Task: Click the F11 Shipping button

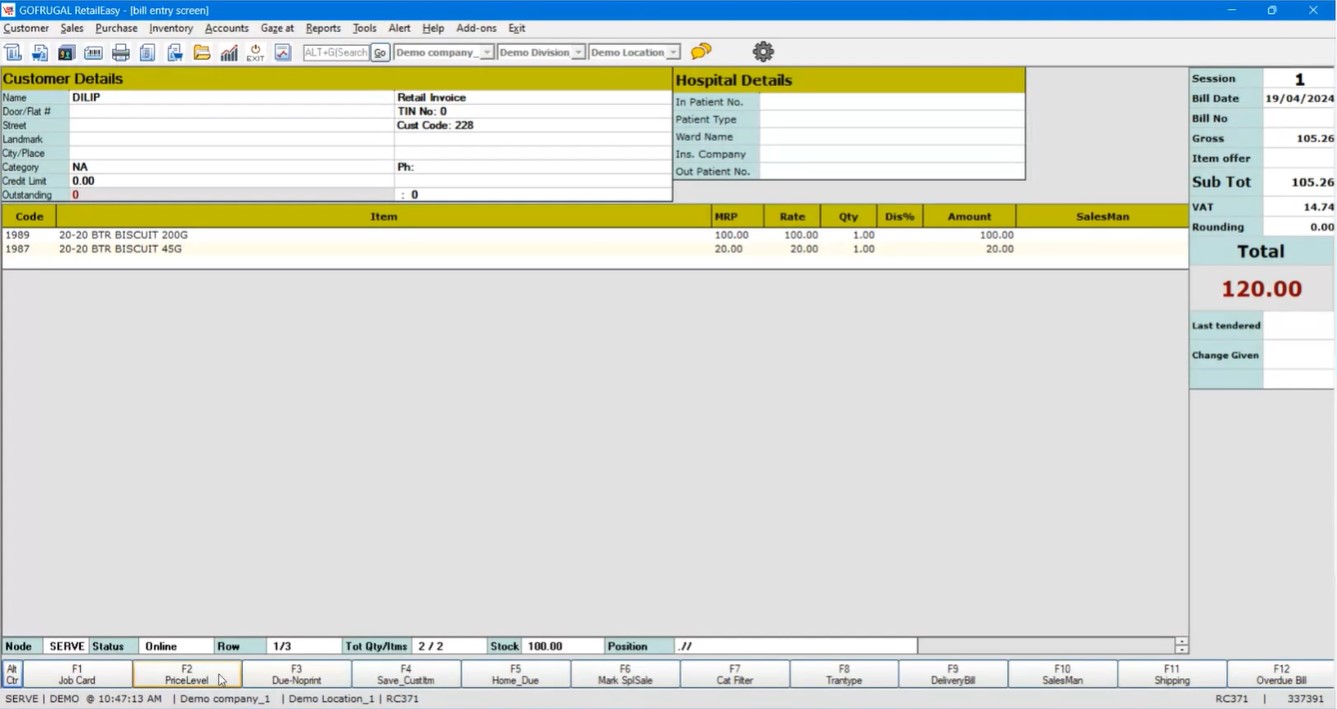Action: point(1172,674)
